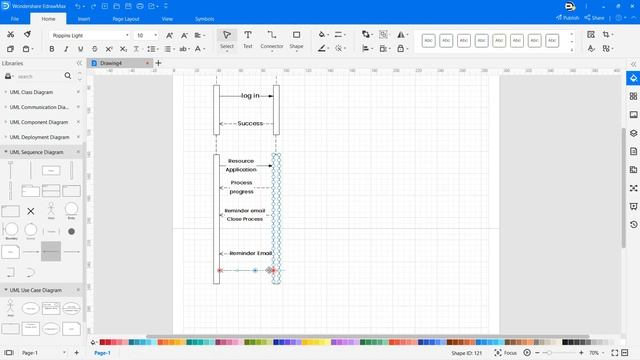The height and width of the screenshot is (360, 640).
Task: Toggle Italic formatting
Action: (66, 49)
